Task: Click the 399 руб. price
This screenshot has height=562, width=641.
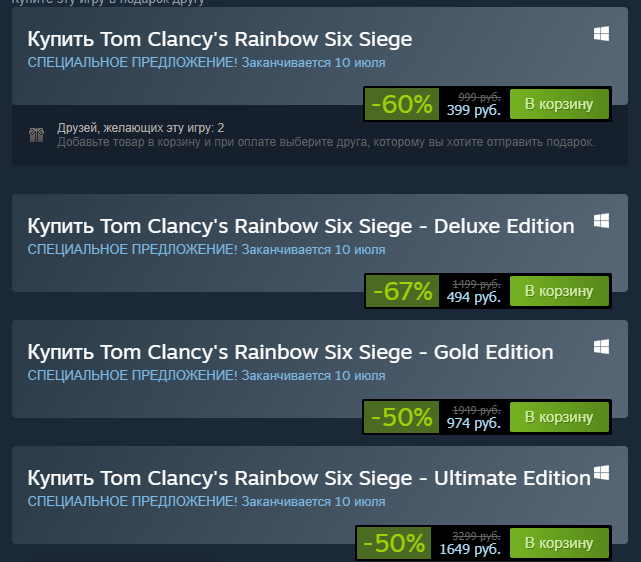Action: pyautogui.click(x=474, y=110)
